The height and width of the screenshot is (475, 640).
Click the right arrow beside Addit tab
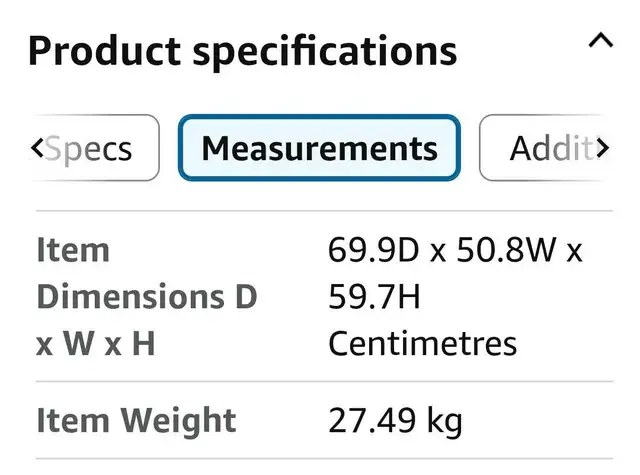point(602,148)
